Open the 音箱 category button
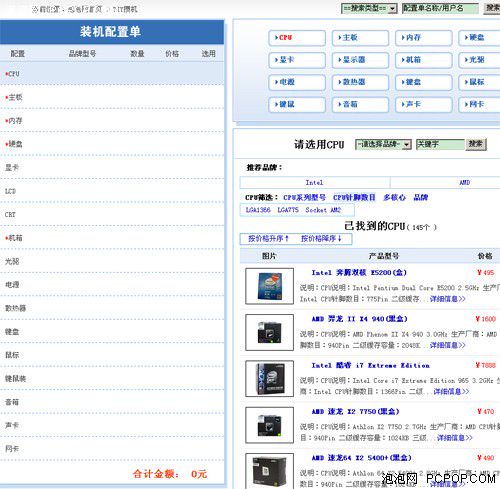 [x=360, y=104]
